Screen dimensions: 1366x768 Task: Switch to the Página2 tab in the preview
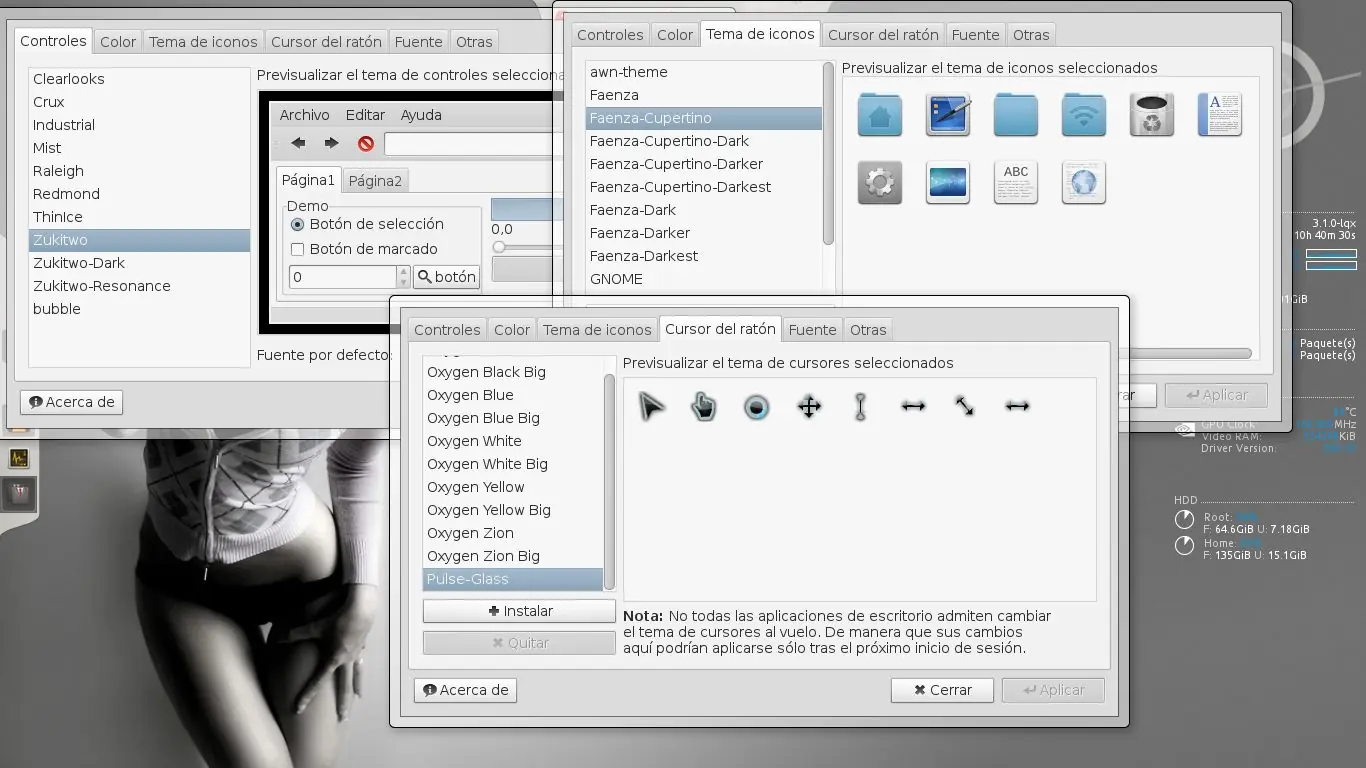[375, 181]
